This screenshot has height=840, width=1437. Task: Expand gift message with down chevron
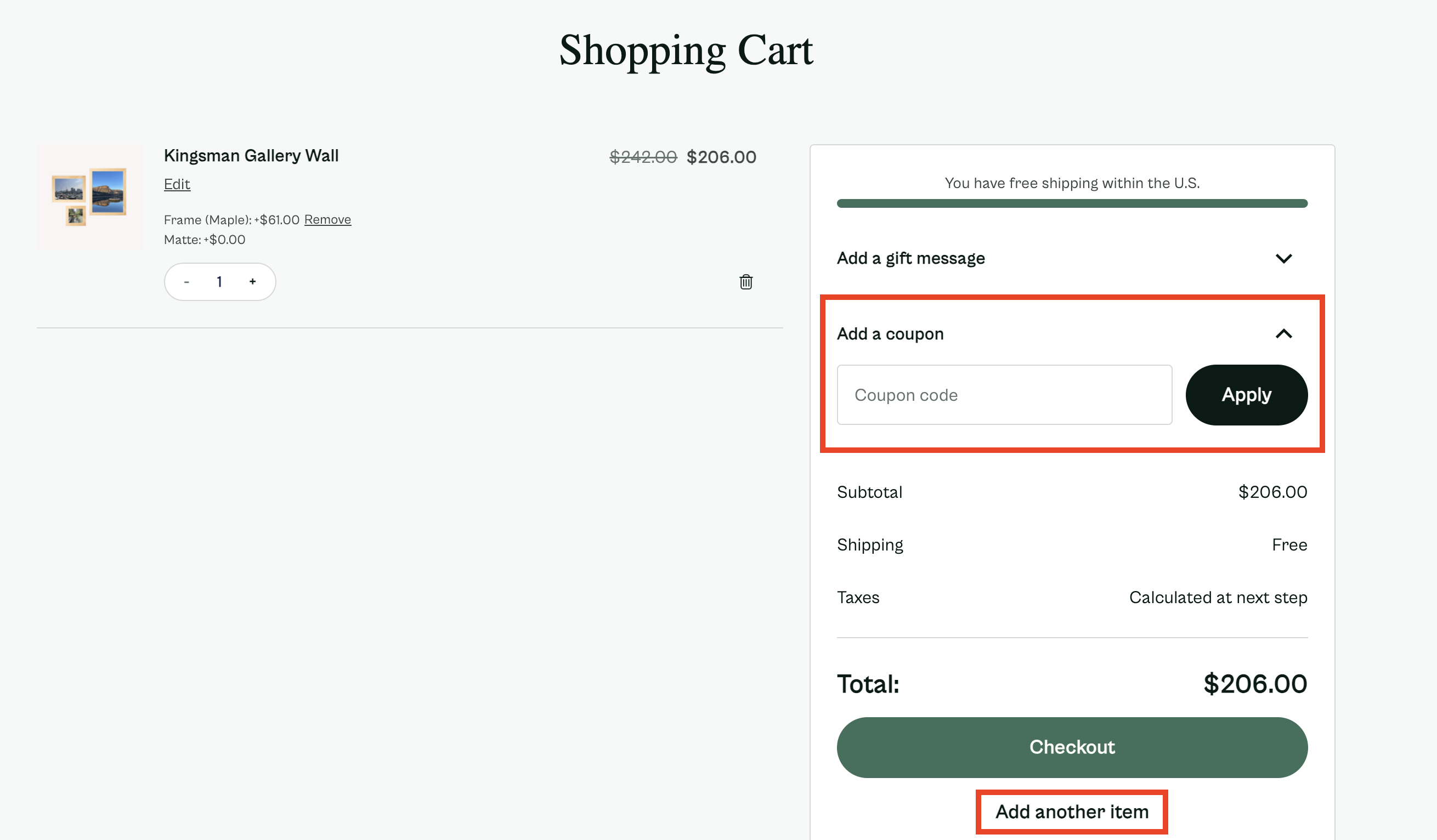click(1283, 259)
